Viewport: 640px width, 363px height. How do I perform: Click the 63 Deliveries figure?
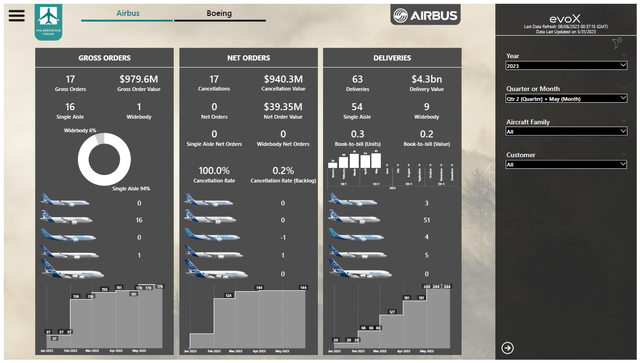[357, 79]
